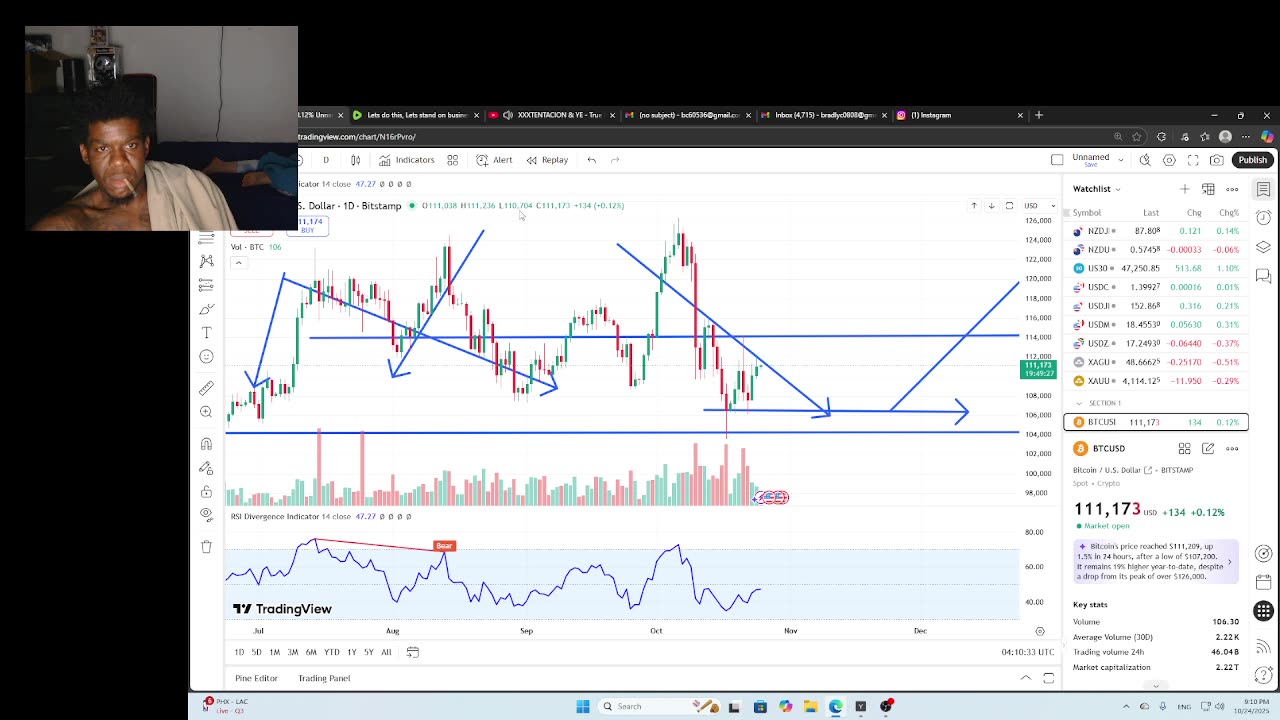The height and width of the screenshot is (720, 1280).
Task: Select the Text tool in drawing toolbar
Action: click(206, 333)
